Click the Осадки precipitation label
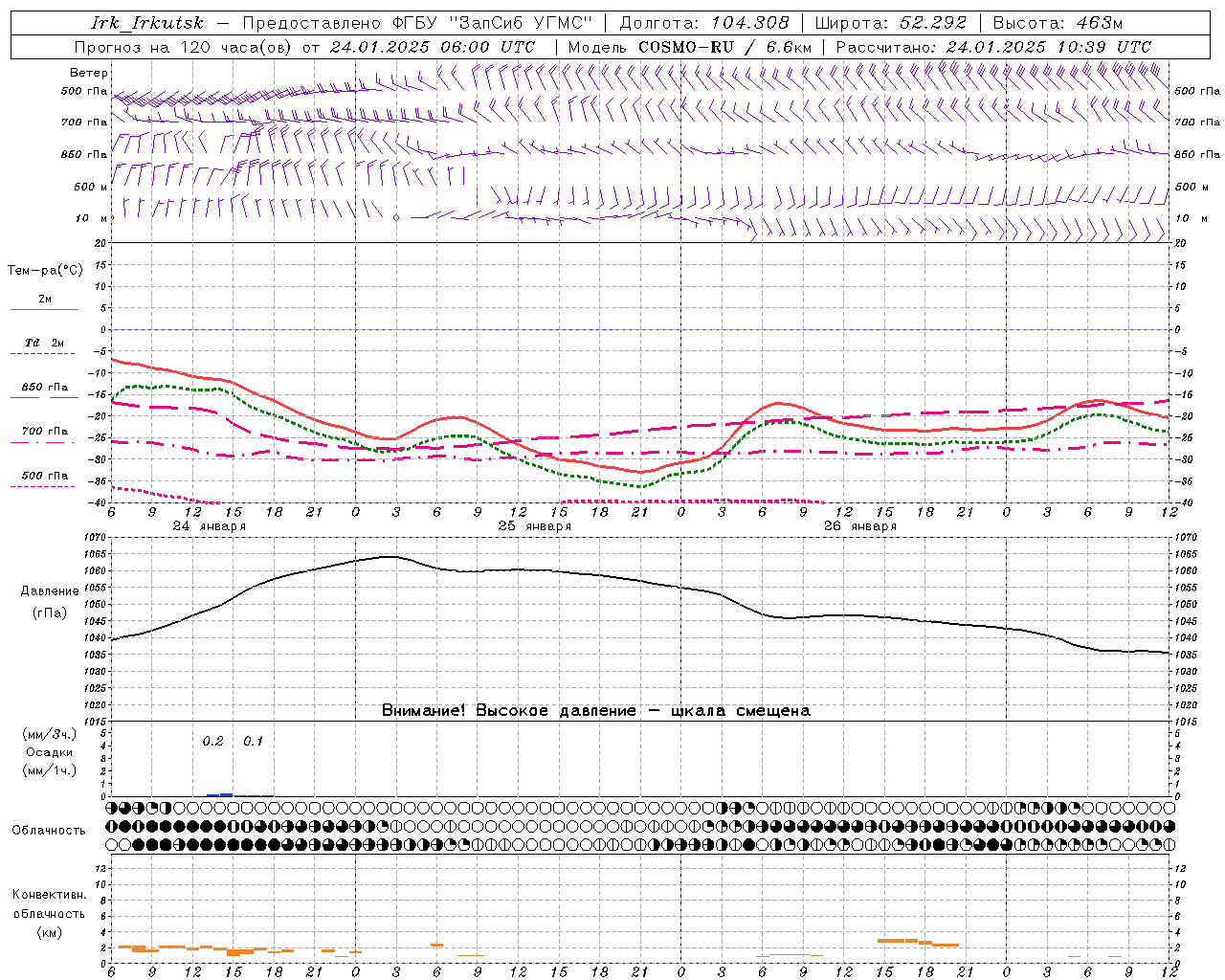 (x=50, y=752)
